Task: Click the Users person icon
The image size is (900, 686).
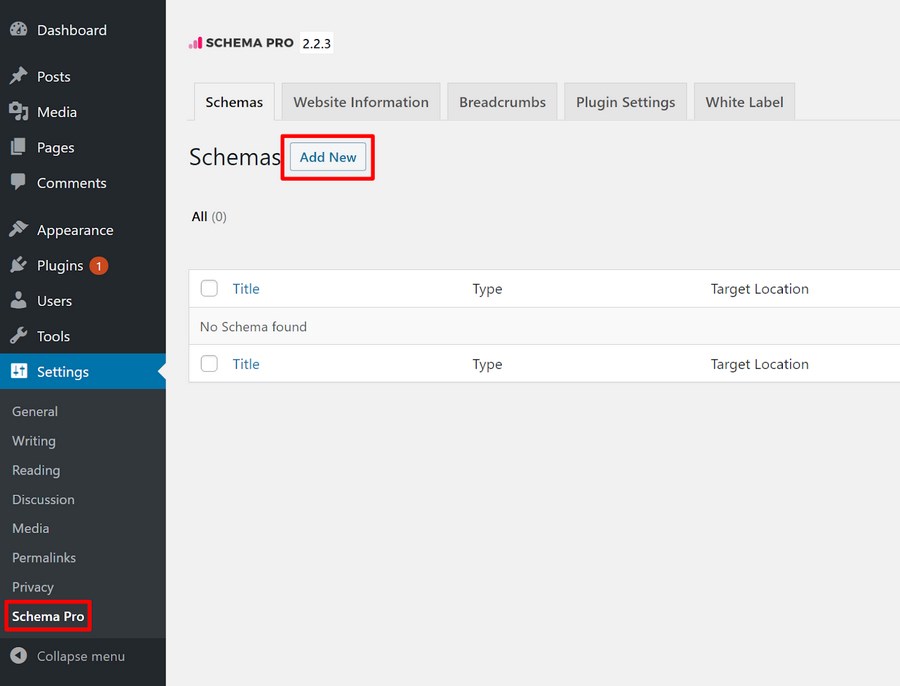Action: tap(18, 300)
